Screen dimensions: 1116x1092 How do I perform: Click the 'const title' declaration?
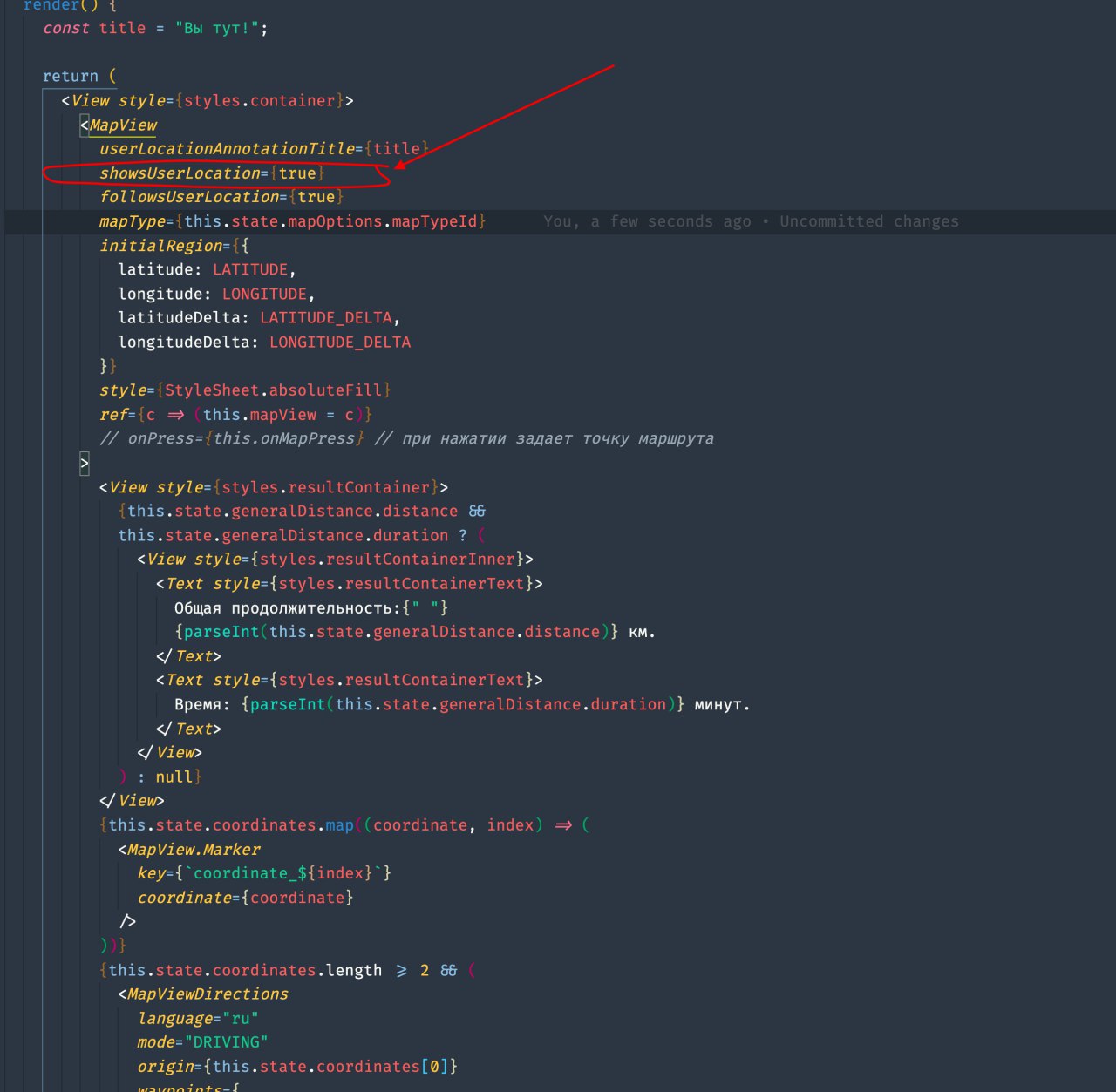click(94, 28)
